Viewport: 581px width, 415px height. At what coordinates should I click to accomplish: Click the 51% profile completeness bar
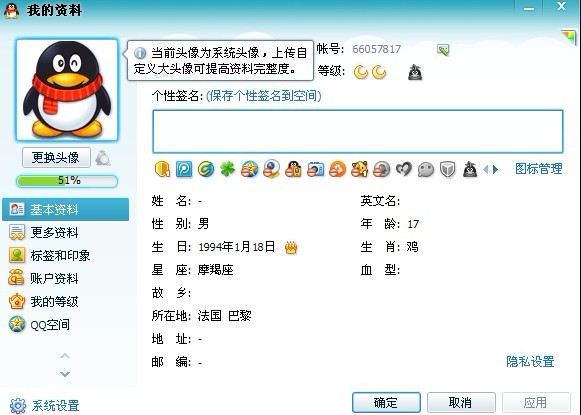coord(67,181)
